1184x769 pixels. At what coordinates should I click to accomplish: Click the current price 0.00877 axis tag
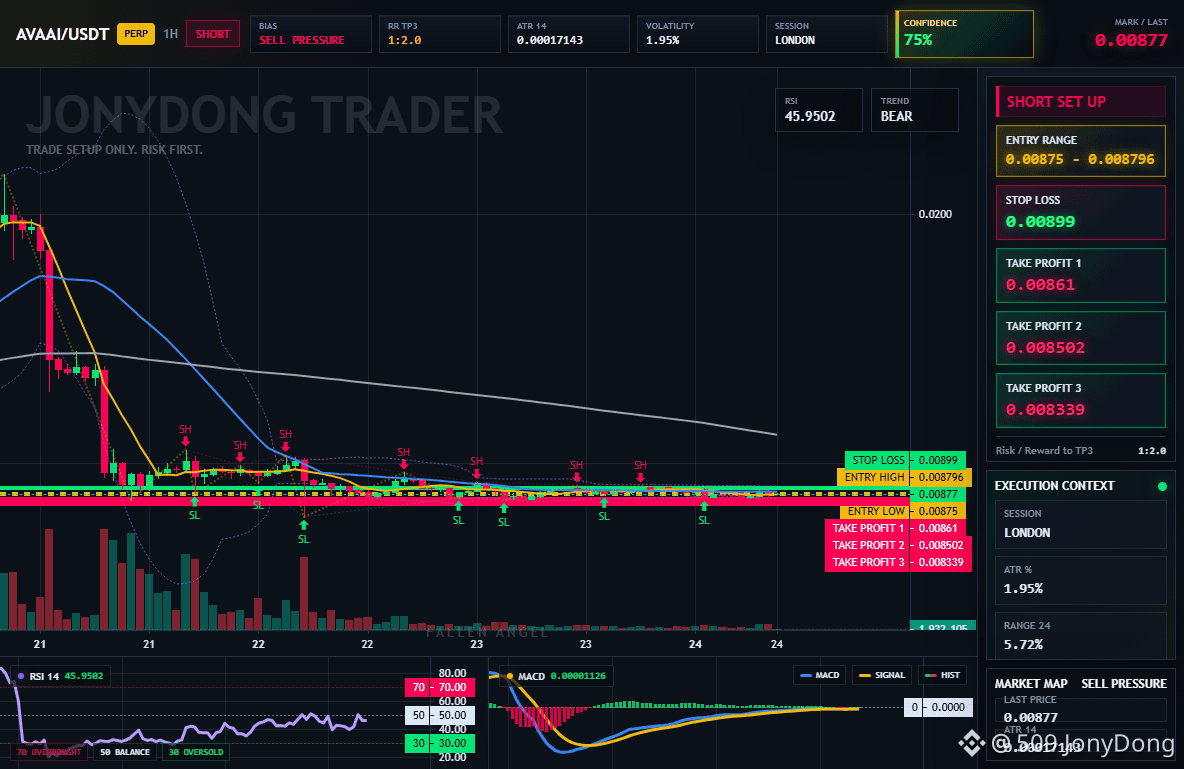click(938, 495)
